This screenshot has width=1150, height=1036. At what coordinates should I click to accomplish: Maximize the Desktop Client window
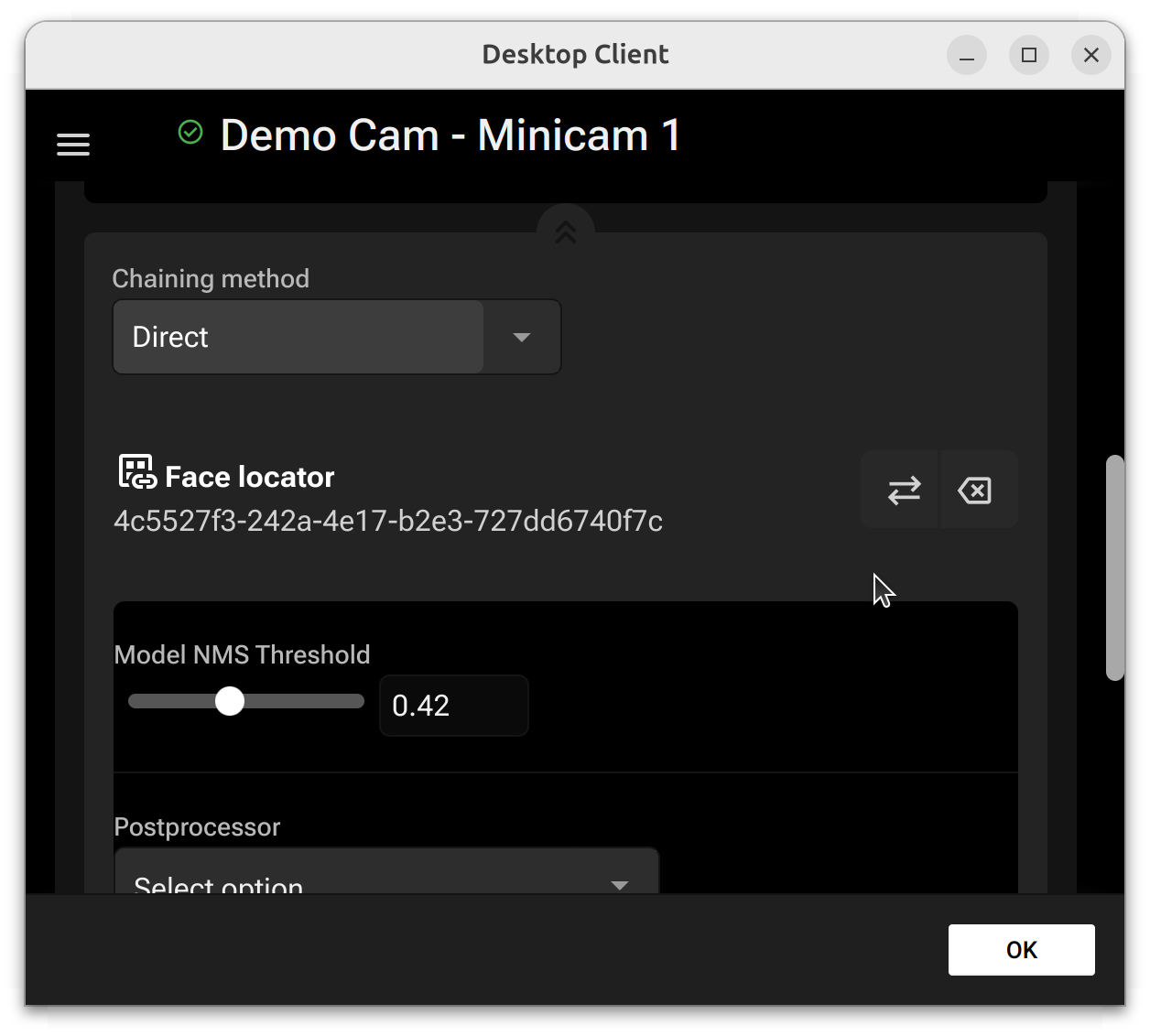click(1029, 55)
